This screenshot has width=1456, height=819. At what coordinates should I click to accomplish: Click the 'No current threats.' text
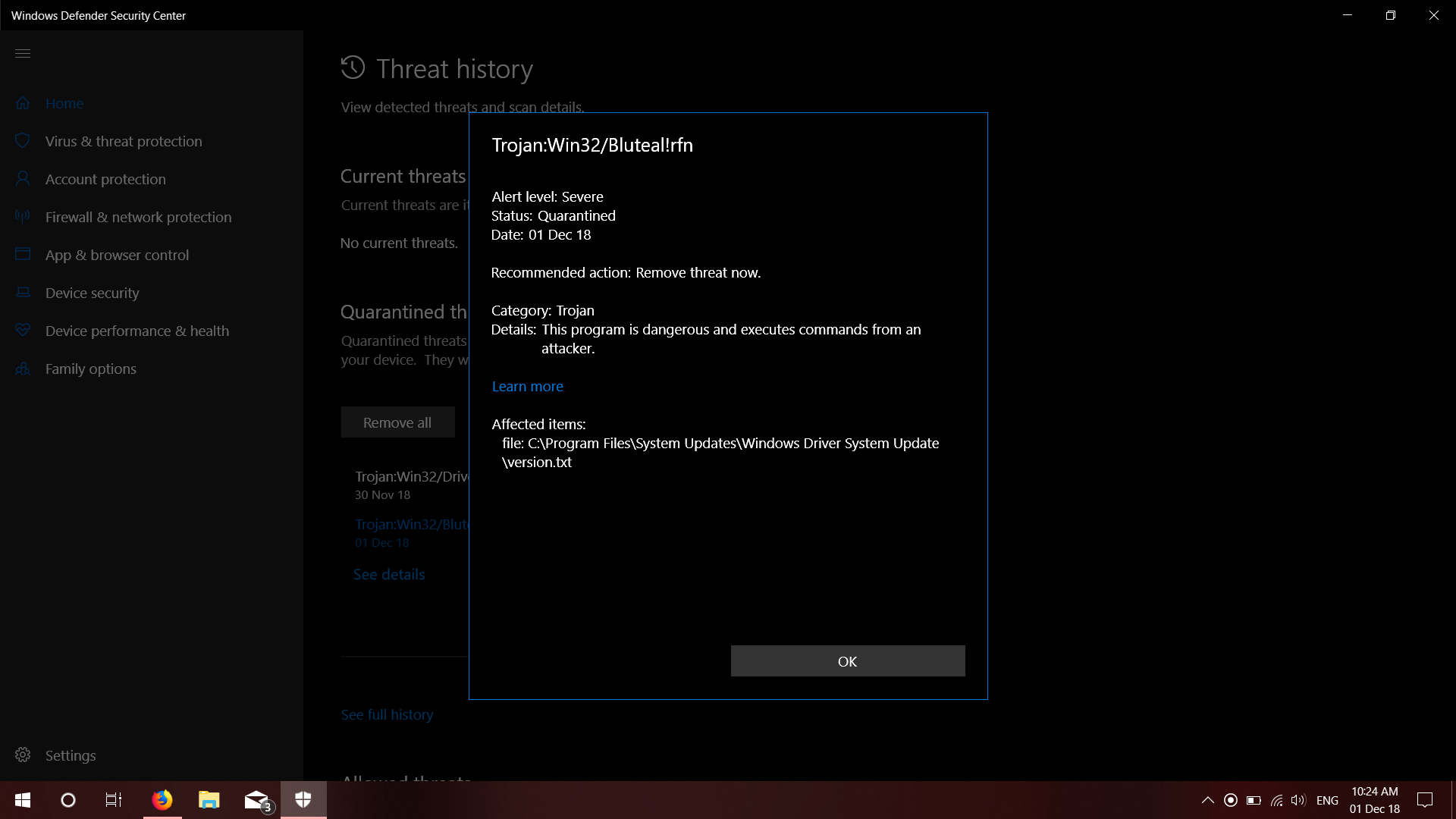click(399, 243)
